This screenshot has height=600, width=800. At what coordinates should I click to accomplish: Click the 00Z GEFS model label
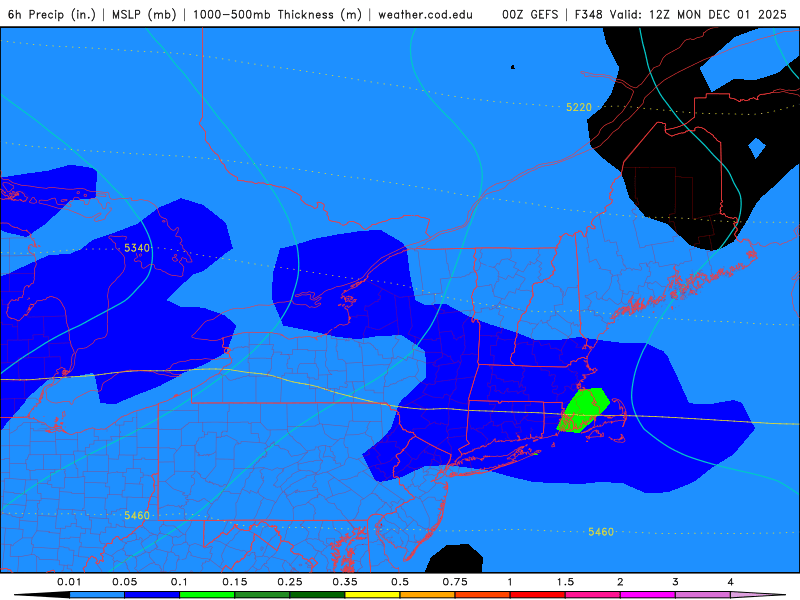pyautogui.click(x=530, y=14)
